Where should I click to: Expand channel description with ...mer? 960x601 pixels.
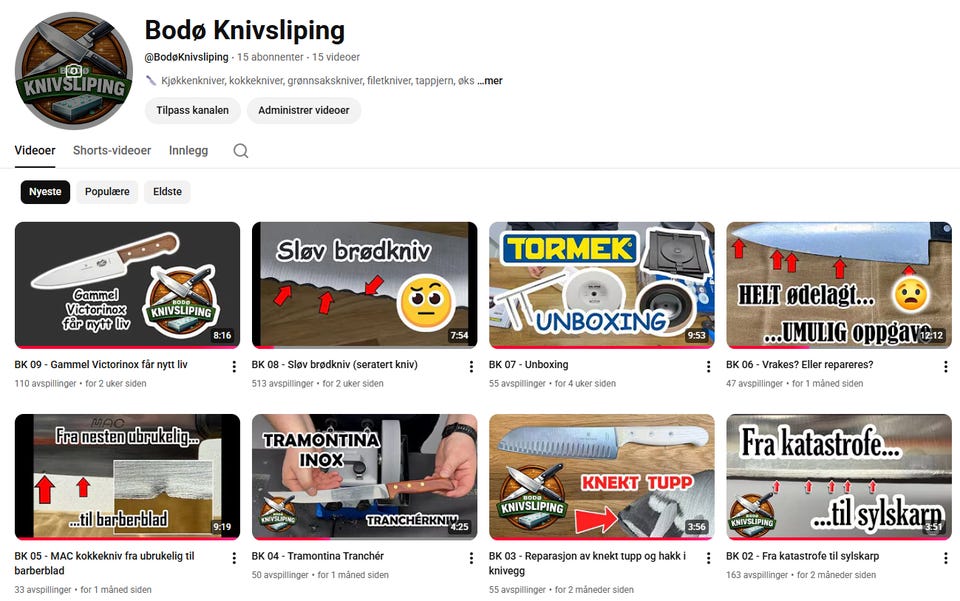tap(490, 81)
